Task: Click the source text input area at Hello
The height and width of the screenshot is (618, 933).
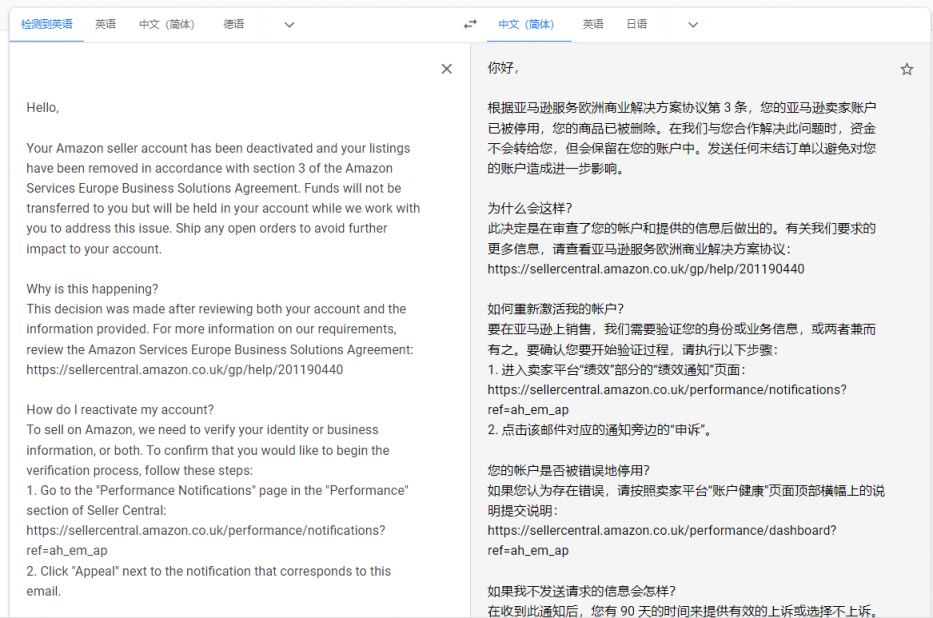Action: [42, 108]
